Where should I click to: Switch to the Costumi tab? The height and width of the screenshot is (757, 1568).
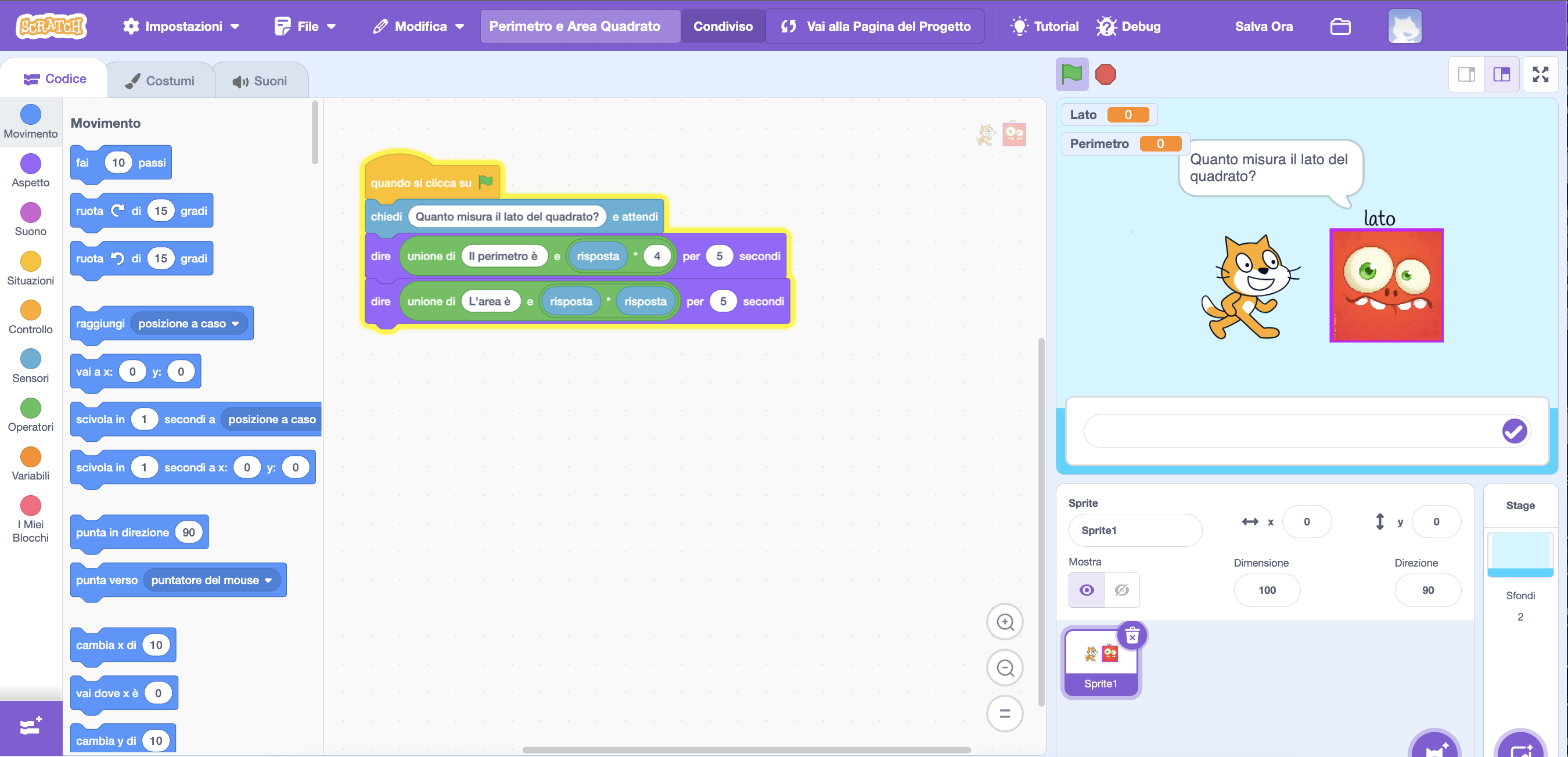tap(160, 81)
